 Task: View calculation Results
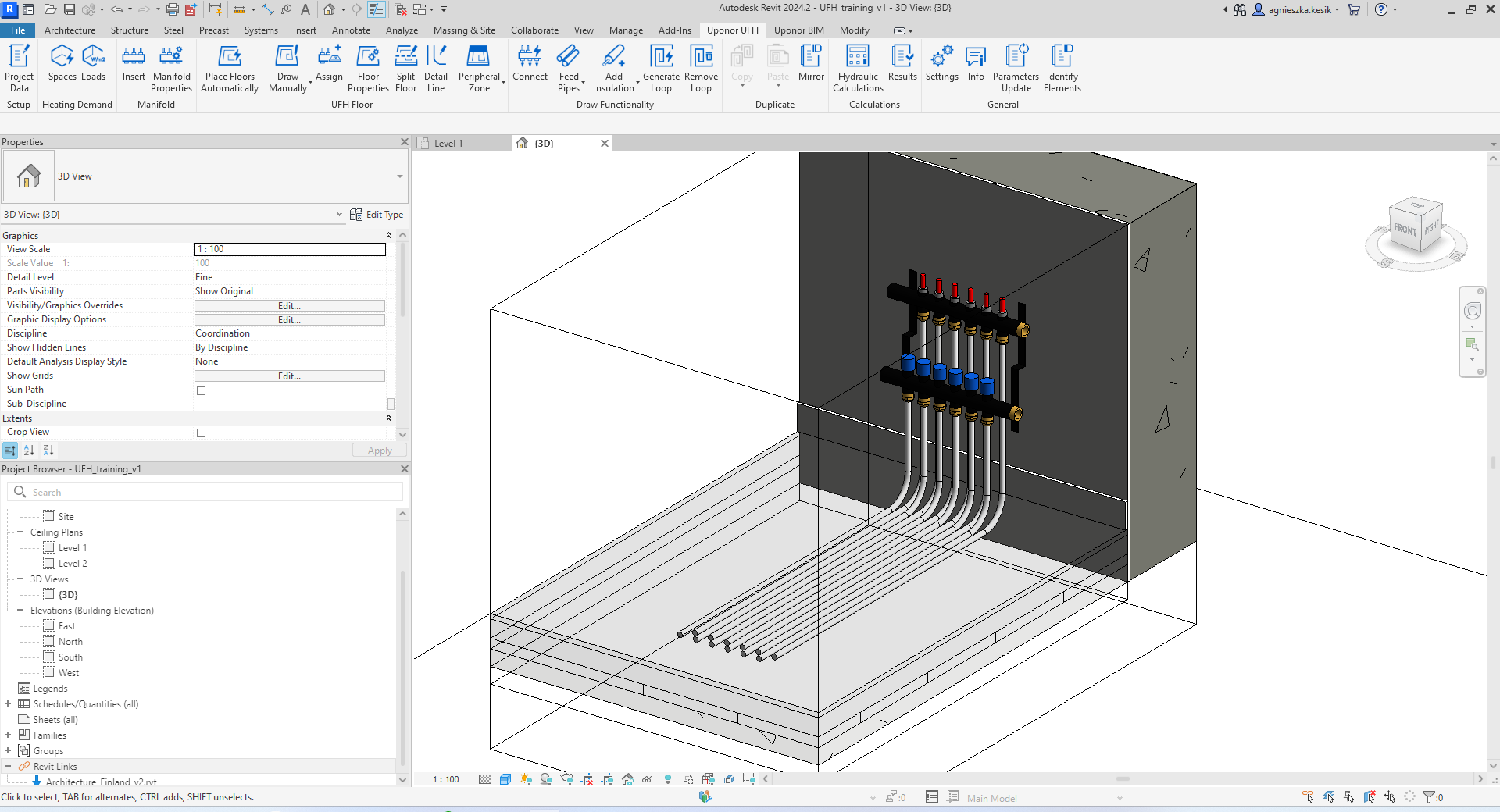tap(902, 62)
